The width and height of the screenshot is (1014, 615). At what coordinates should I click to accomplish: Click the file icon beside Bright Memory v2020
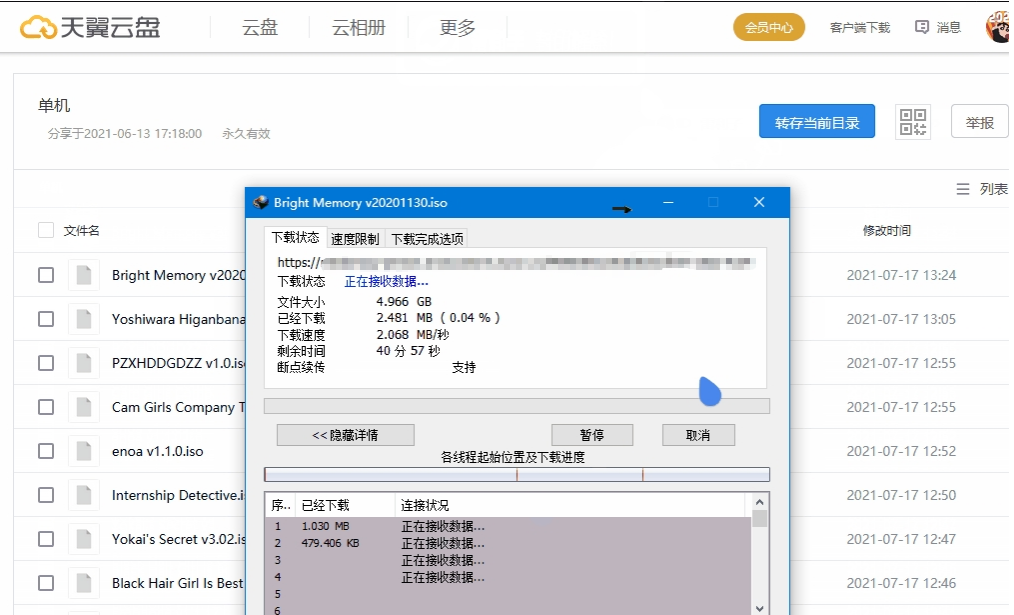pyautogui.click(x=83, y=275)
